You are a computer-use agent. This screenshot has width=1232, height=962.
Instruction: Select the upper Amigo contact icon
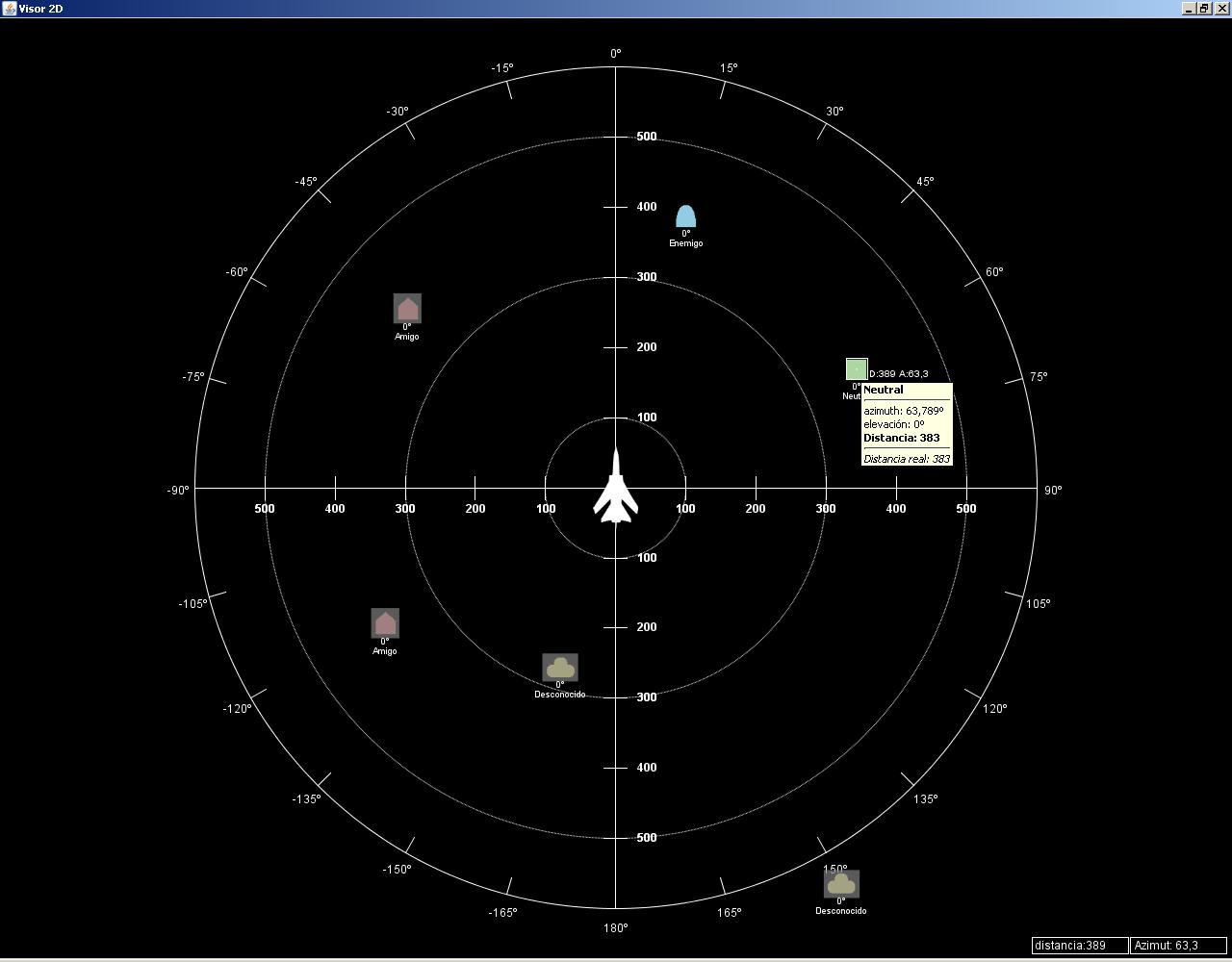coord(407,308)
